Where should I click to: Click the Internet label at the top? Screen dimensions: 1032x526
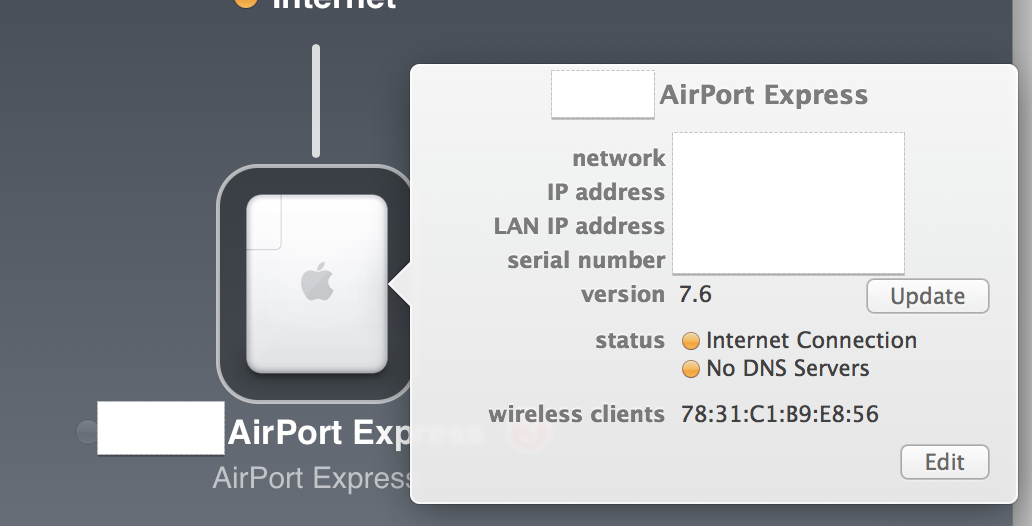(x=334, y=4)
